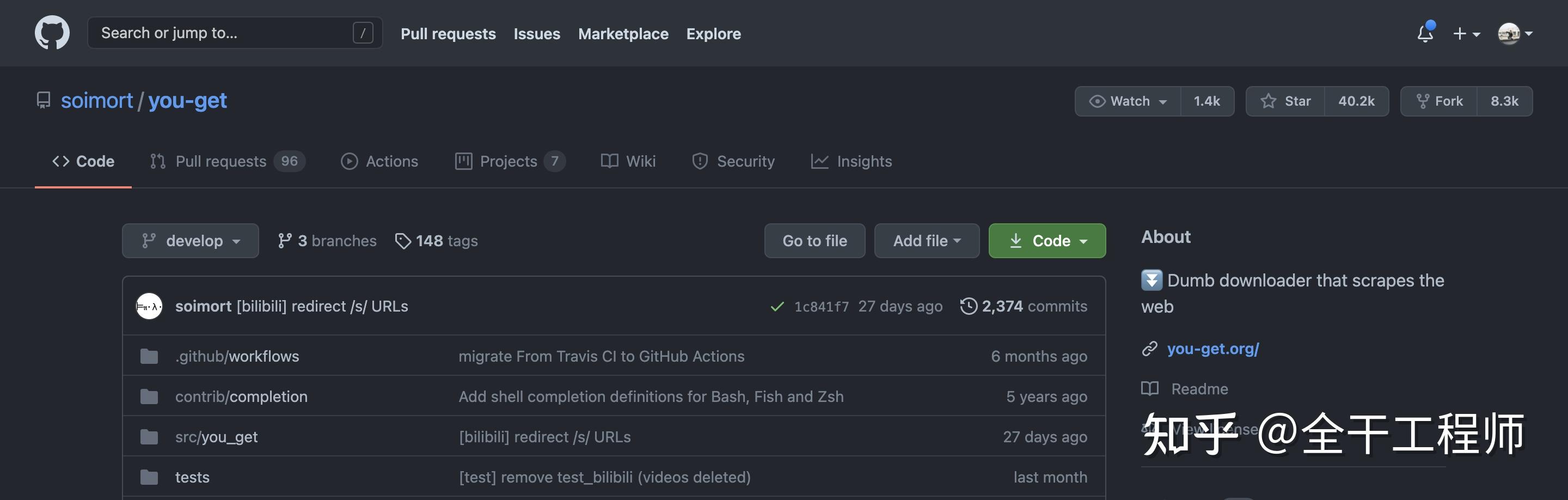View 2,374 commits history

[x=1024, y=306]
